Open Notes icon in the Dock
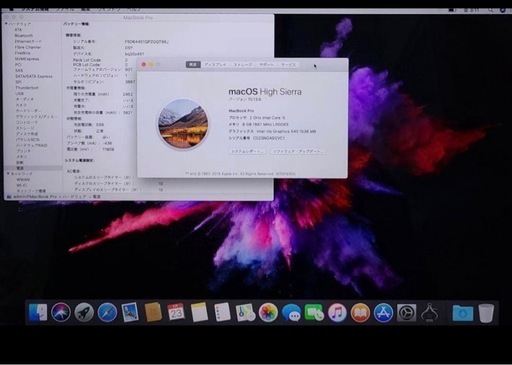The height and width of the screenshot is (365, 512). [199, 312]
